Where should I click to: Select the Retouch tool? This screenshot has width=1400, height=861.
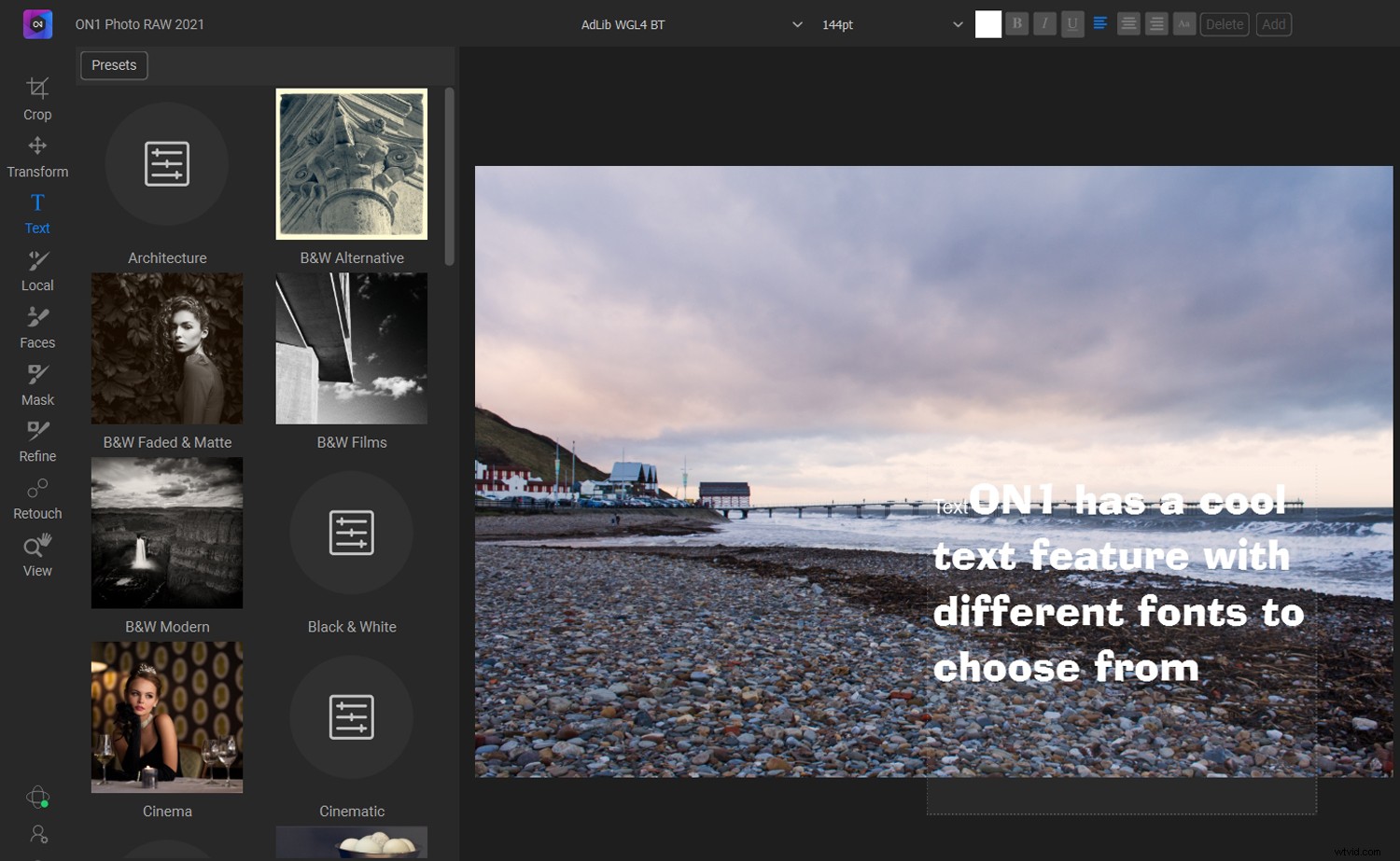(37, 498)
